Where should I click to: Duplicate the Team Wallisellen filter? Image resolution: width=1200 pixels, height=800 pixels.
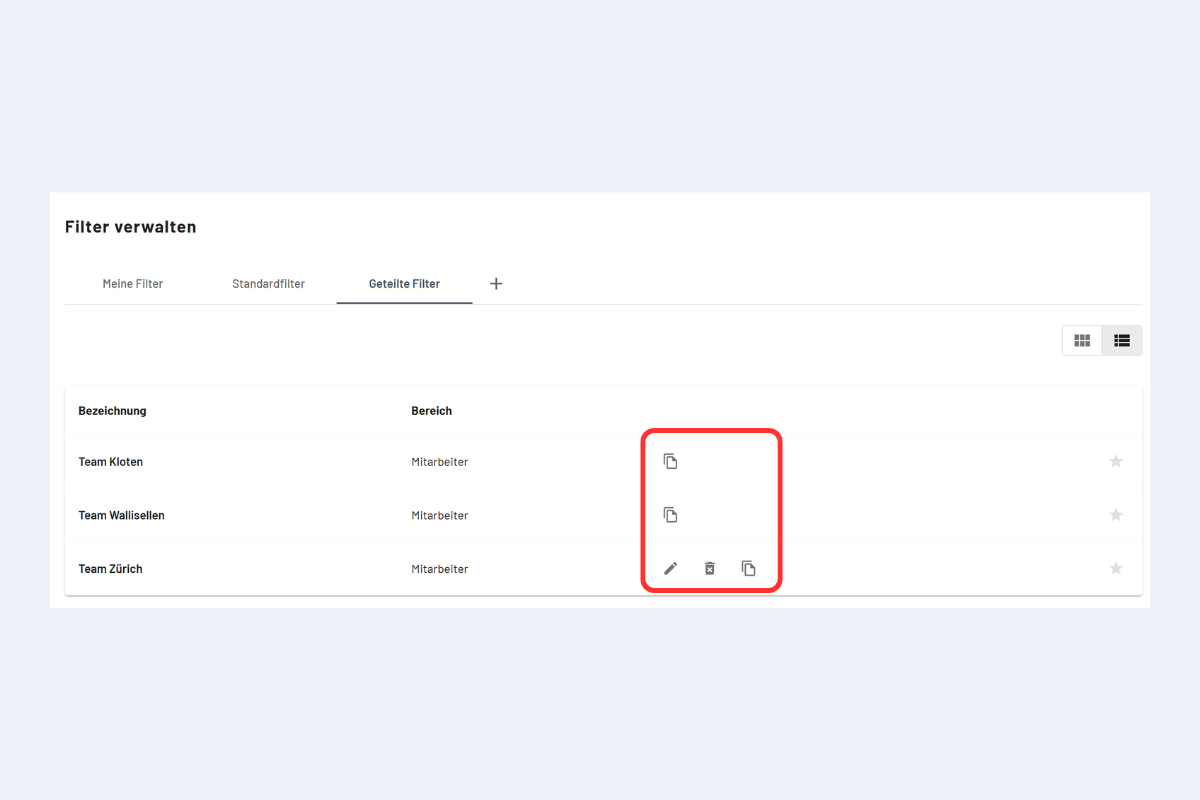coord(671,515)
